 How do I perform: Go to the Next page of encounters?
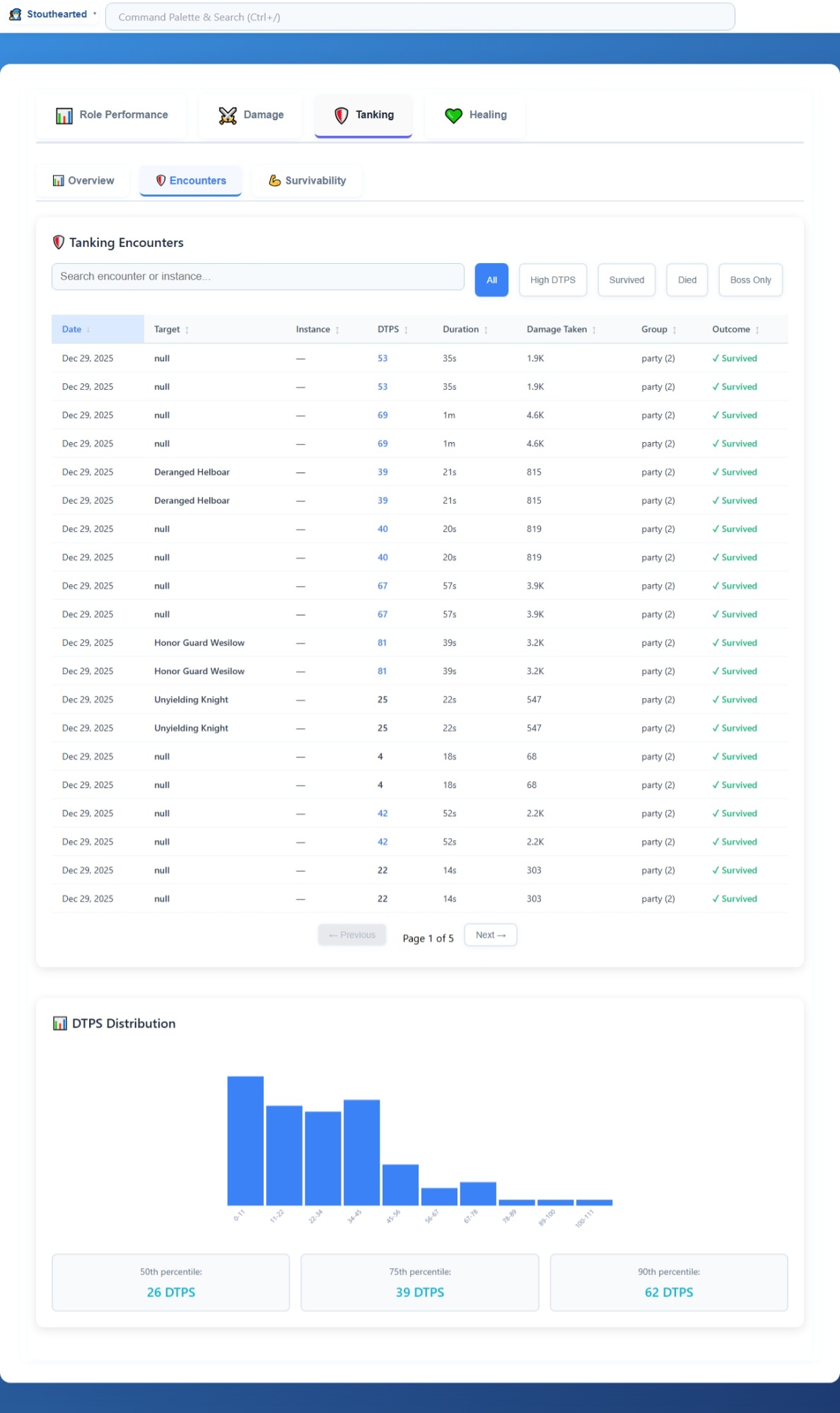pos(490,935)
